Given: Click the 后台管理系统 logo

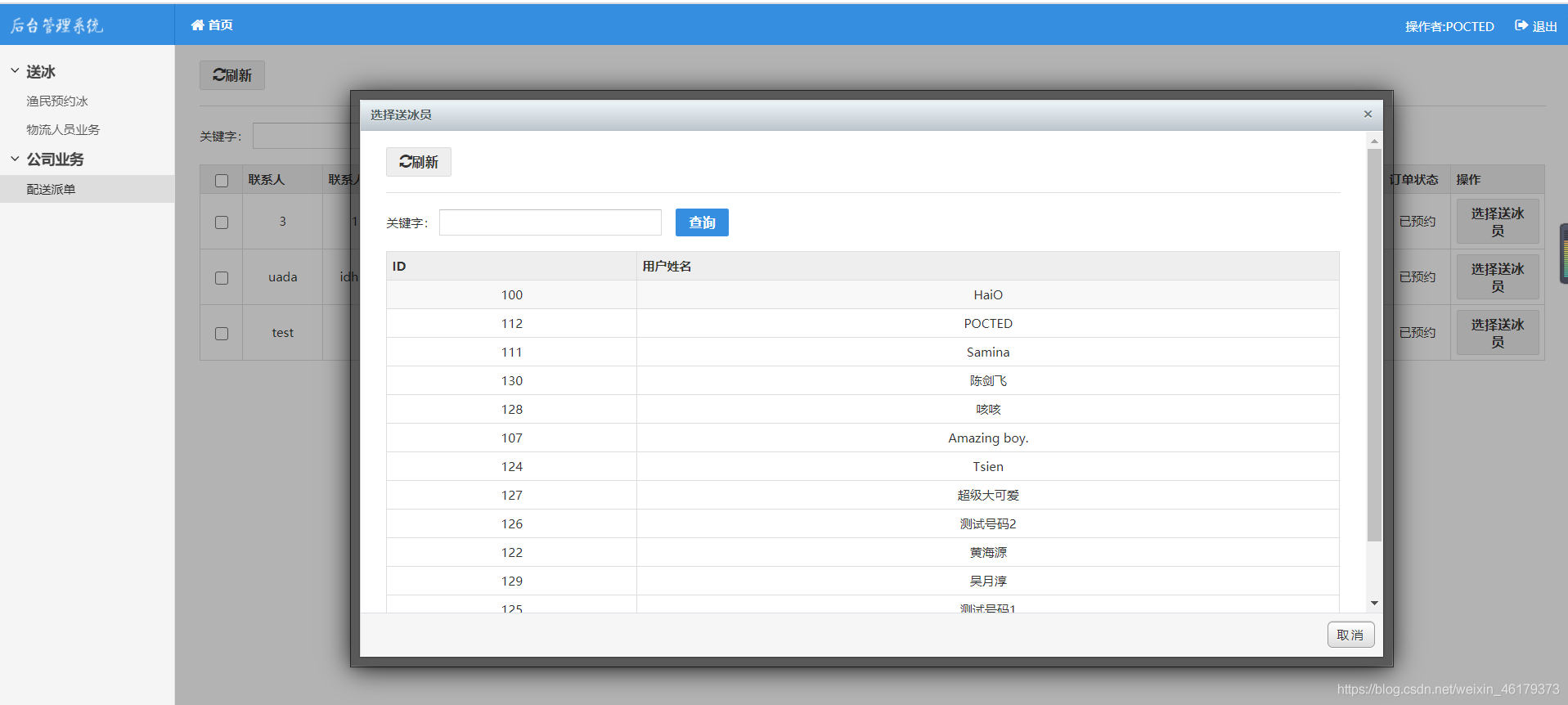Looking at the screenshot, I should 56,25.
